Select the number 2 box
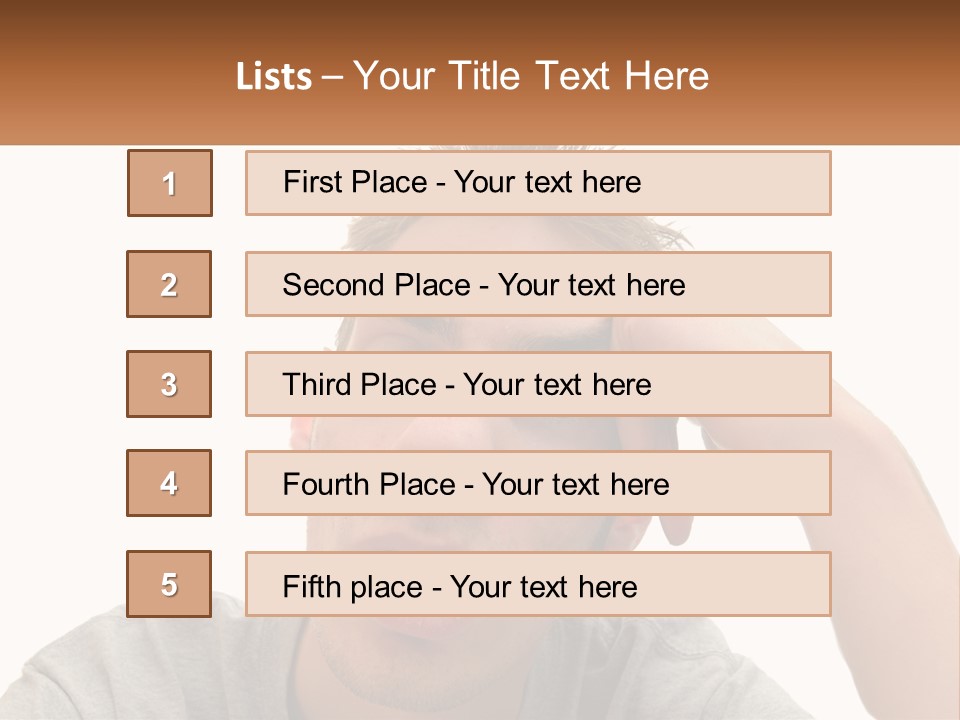The height and width of the screenshot is (720, 960). [x=169, y=284]
